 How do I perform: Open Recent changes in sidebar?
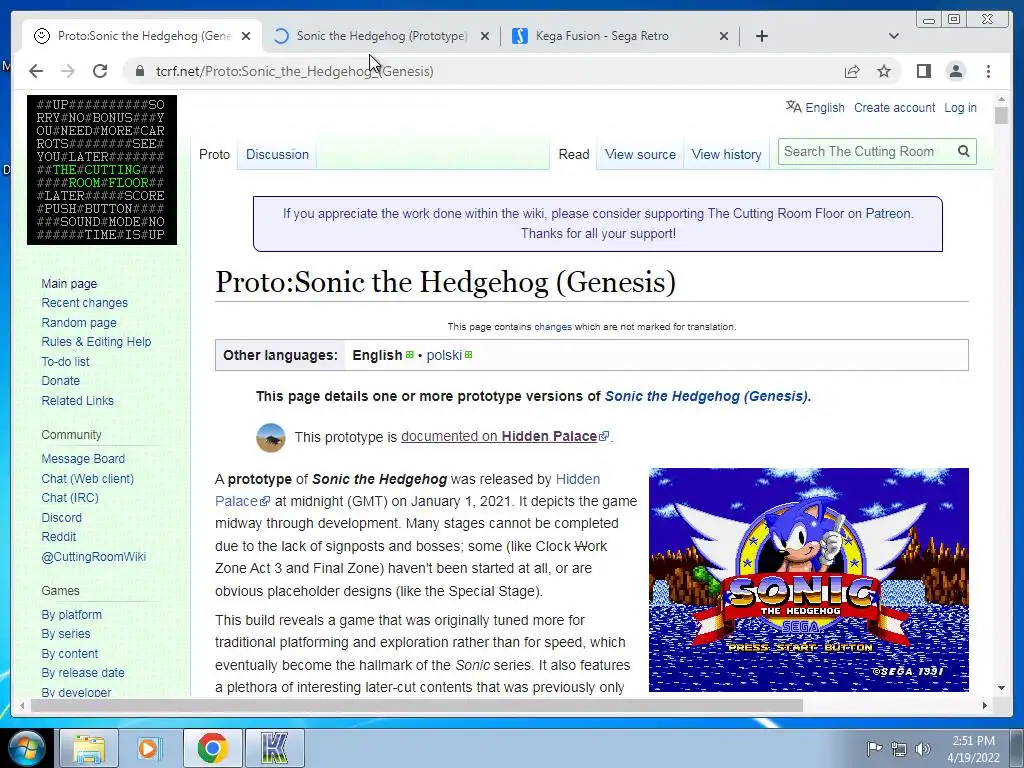(84, 302)
